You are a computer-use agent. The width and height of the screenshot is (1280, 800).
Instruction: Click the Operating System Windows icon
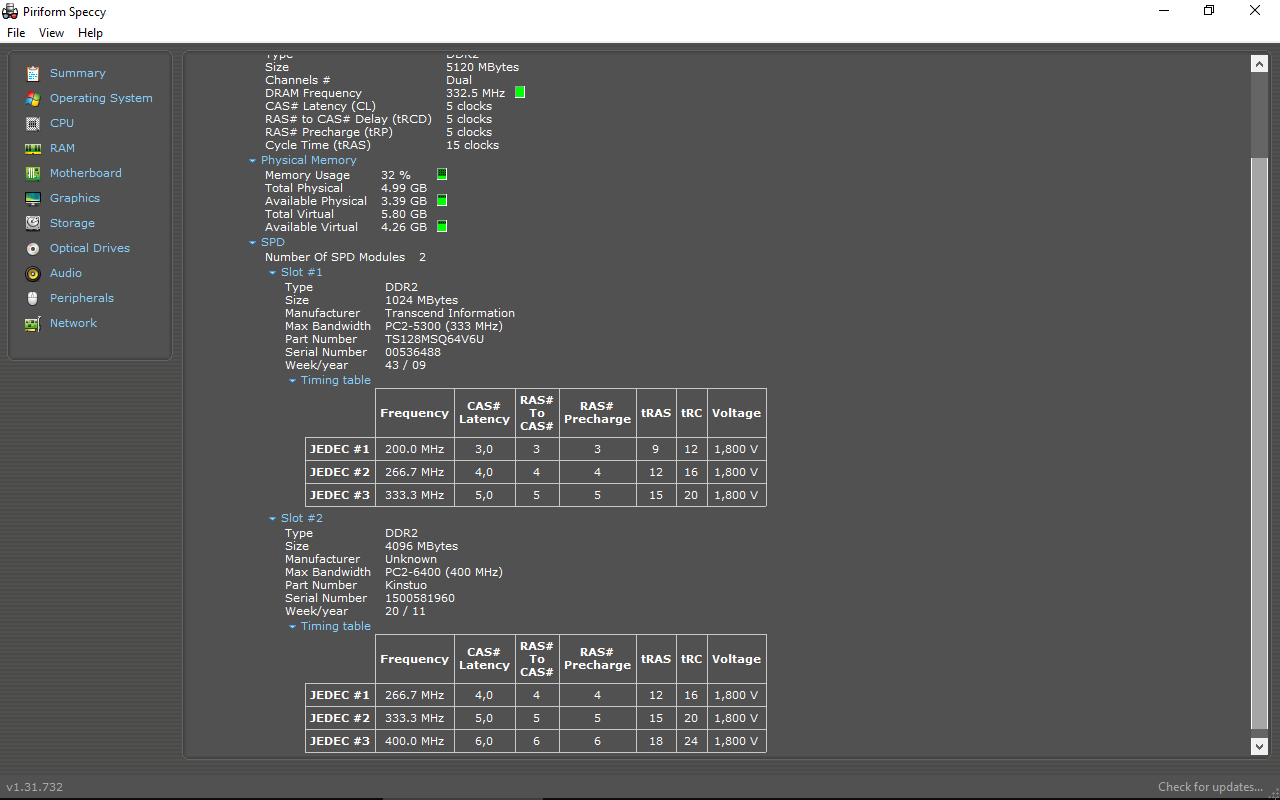(x=33, y=98)
